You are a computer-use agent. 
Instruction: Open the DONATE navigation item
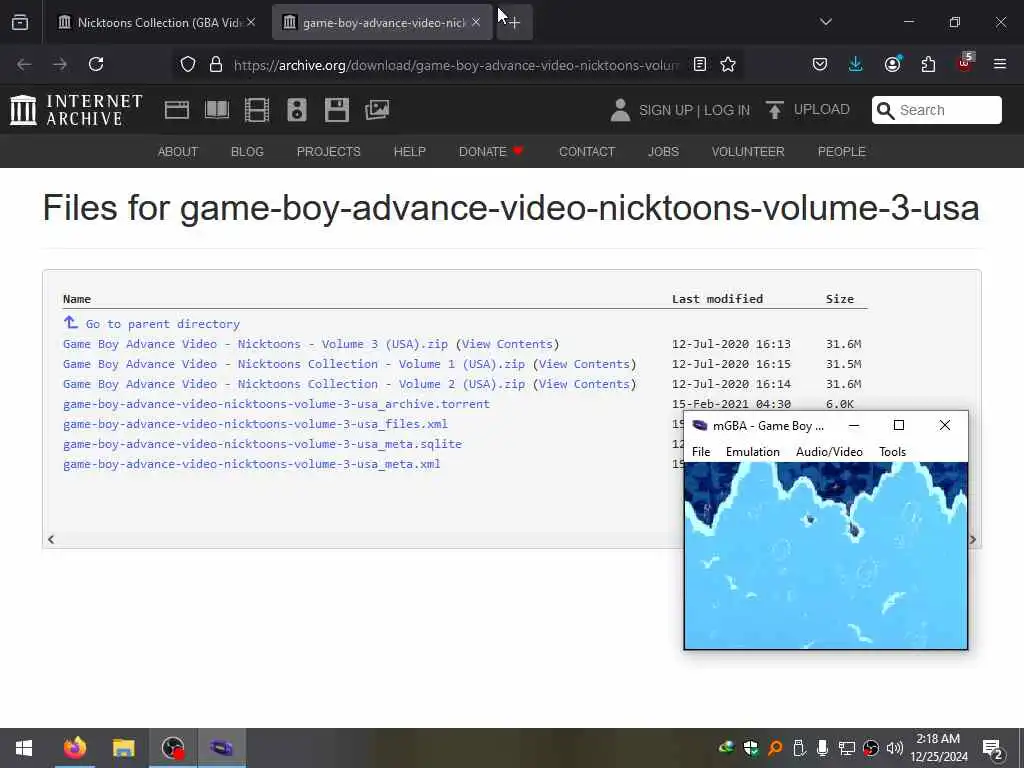[x=491, y=152]
